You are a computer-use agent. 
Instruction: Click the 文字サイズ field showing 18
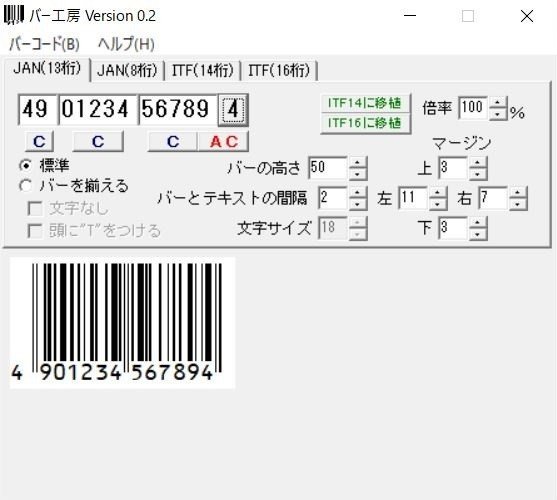[x=332, y=228]
